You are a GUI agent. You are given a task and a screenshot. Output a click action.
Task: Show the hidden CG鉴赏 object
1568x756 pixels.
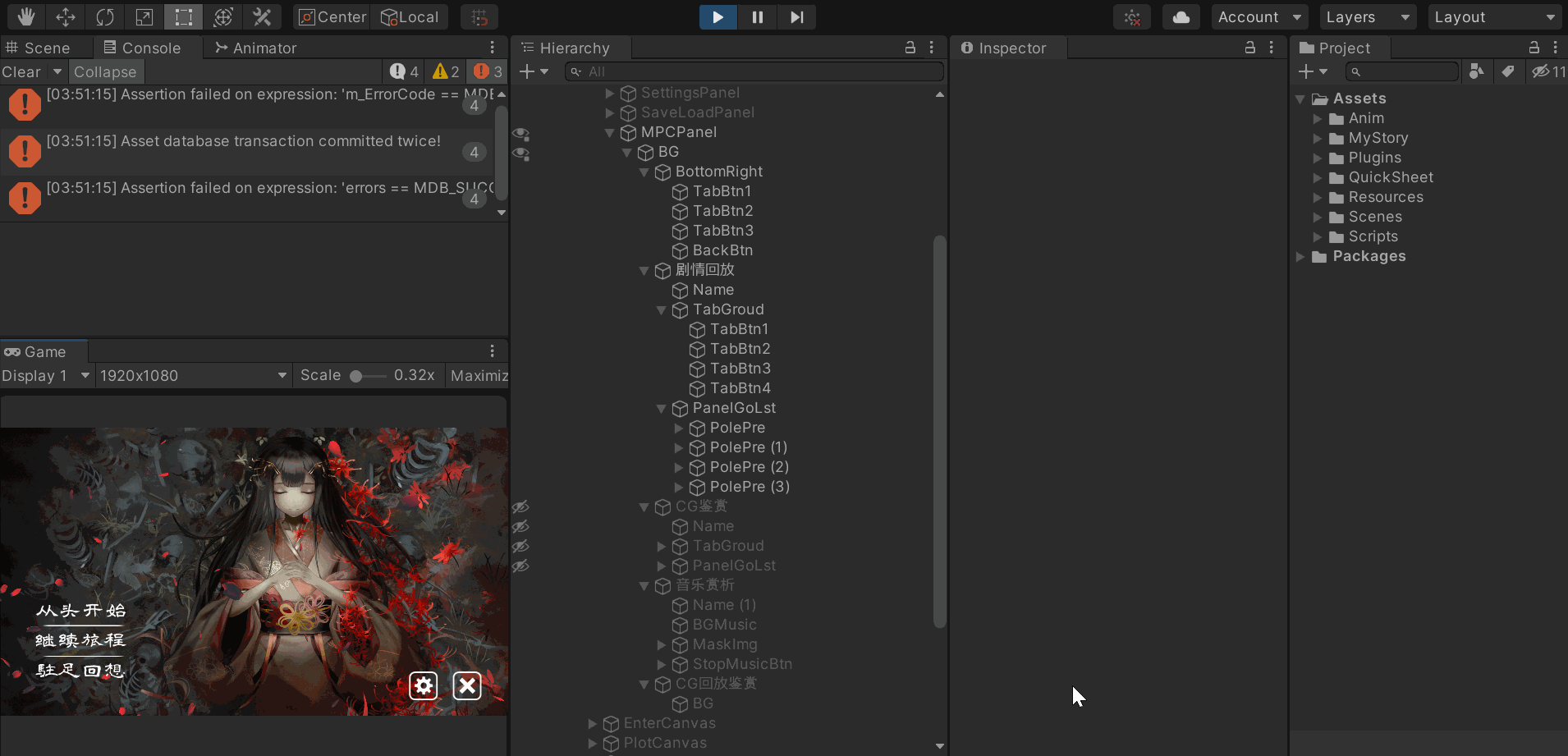(520, 506)
